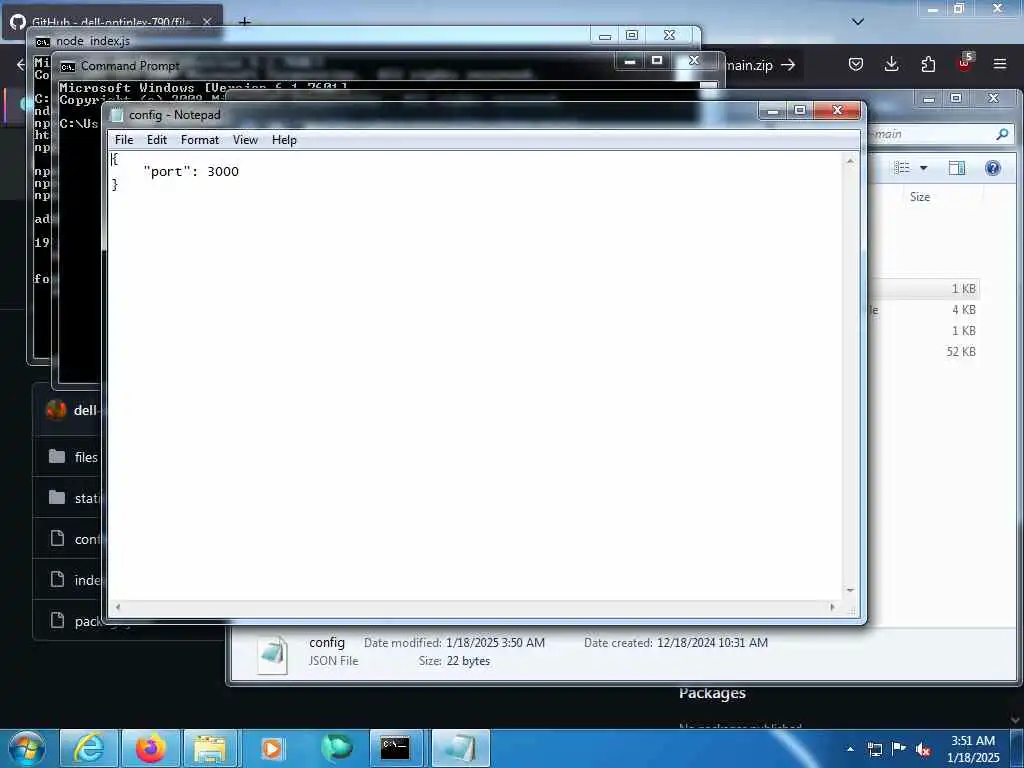Select the GitHub tab in Firefox
The height and width of the screenshot is (768, 1024).
coord(113,20)
